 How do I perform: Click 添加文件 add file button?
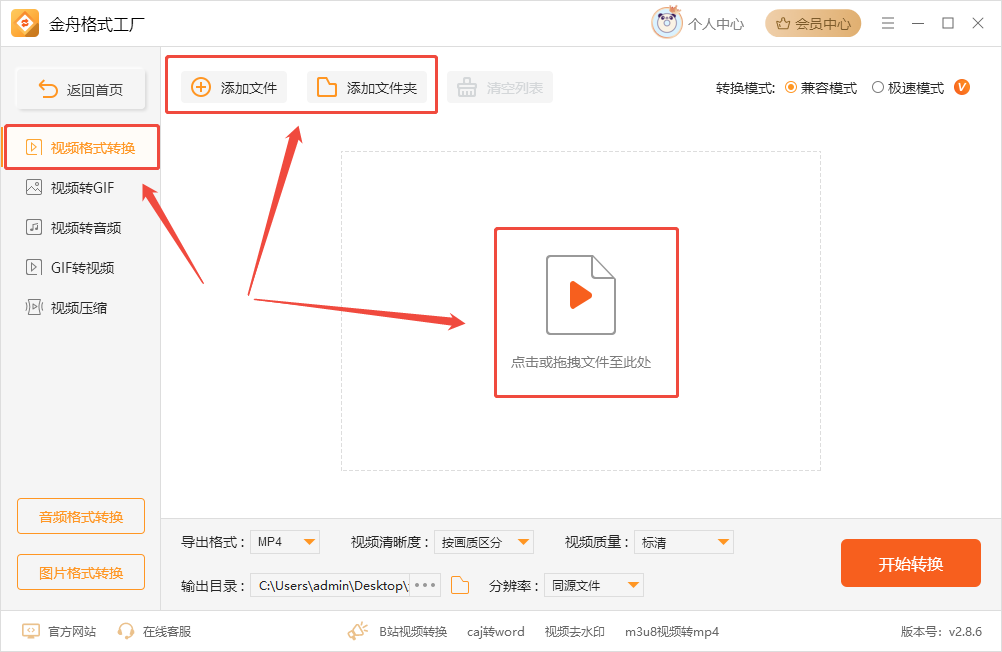pyautogui.click(x=234, y=88)
